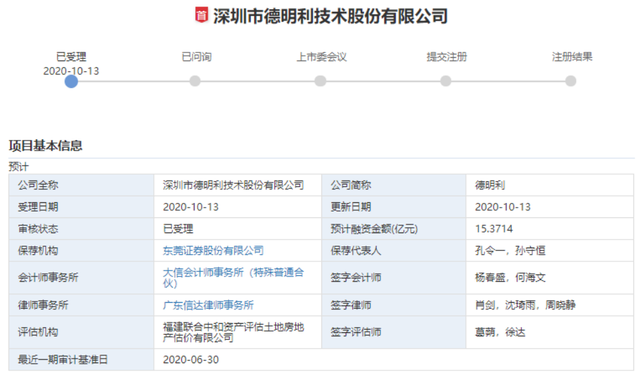This screenshot has width=640, height=375.
Task: Click the 已问询 stage label
Action: pos(196,57)
